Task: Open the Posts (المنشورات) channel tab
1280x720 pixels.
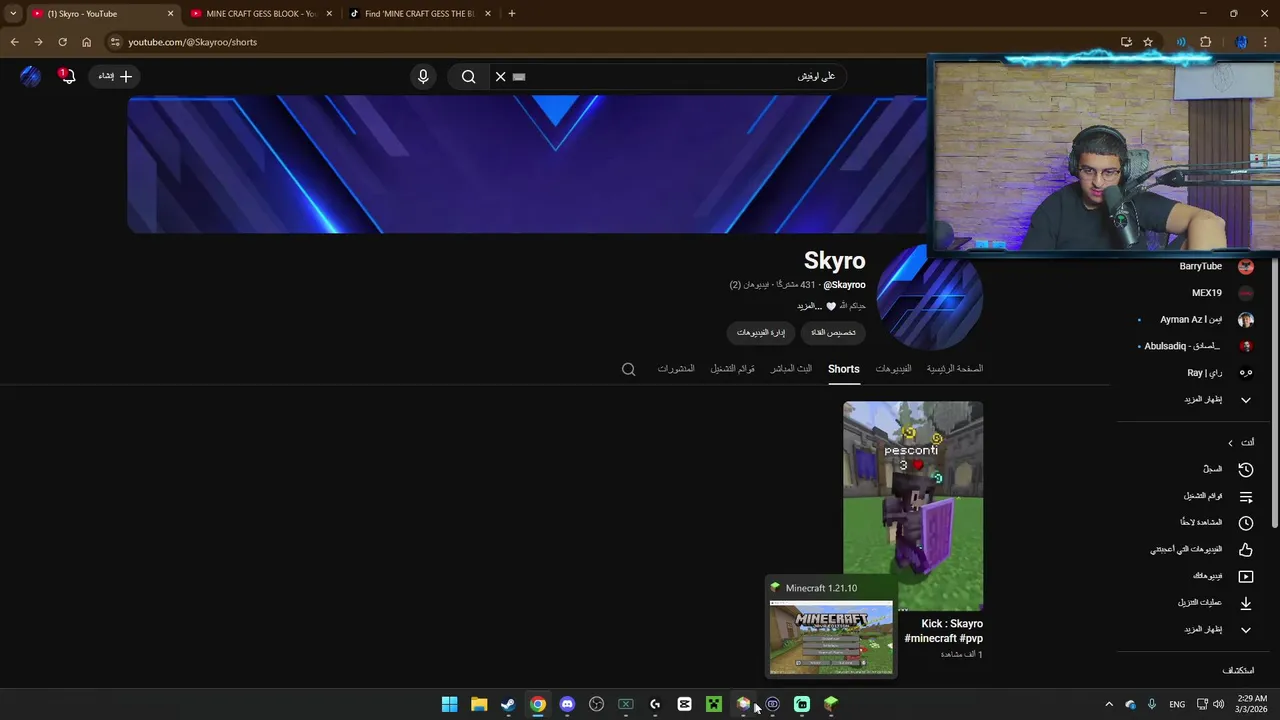Action: [676, 369]
